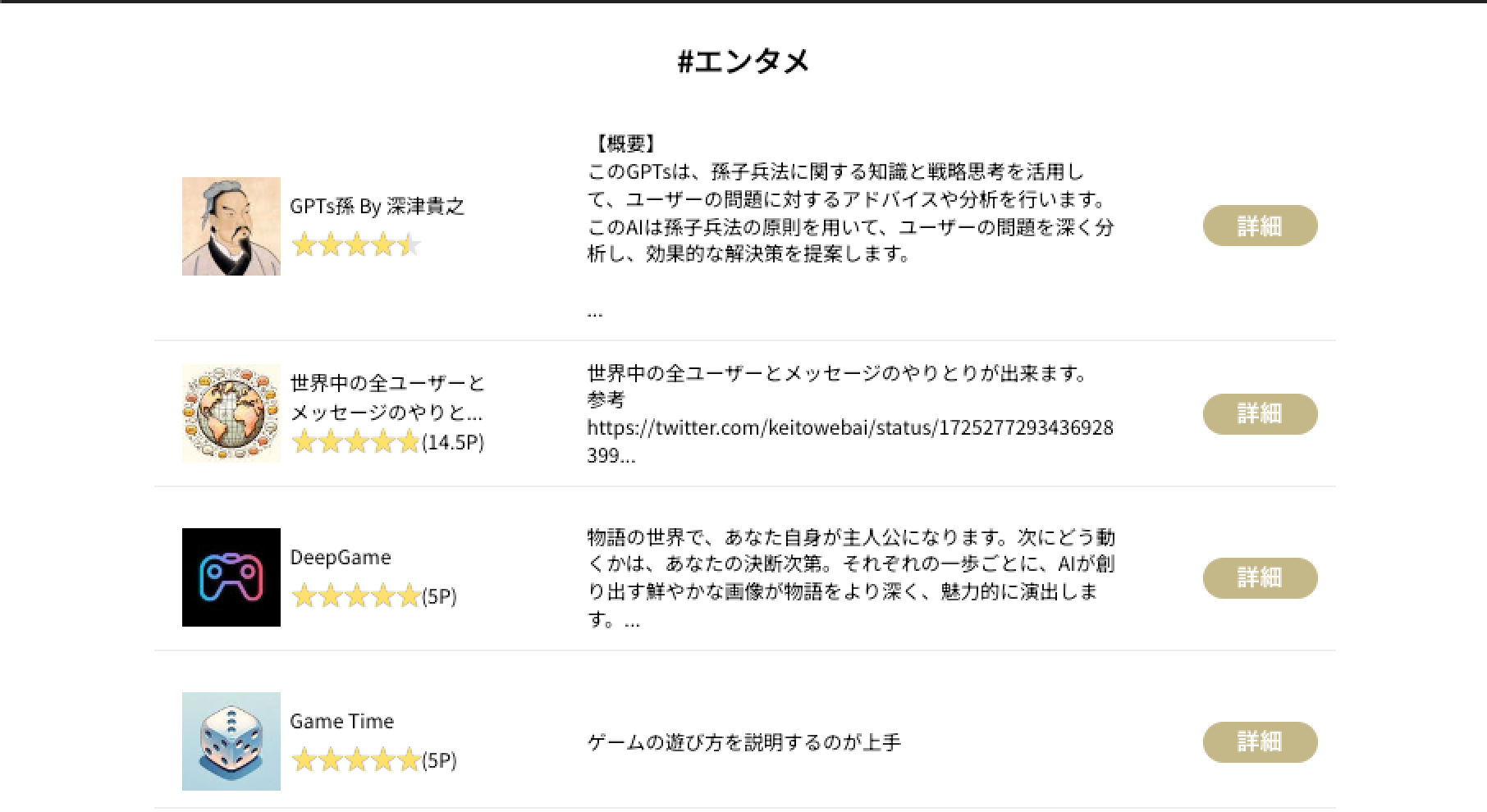This screenshot has width=1487, height=812.
Task: Click the DeepGame controller icon
Action: click(231, 577)
